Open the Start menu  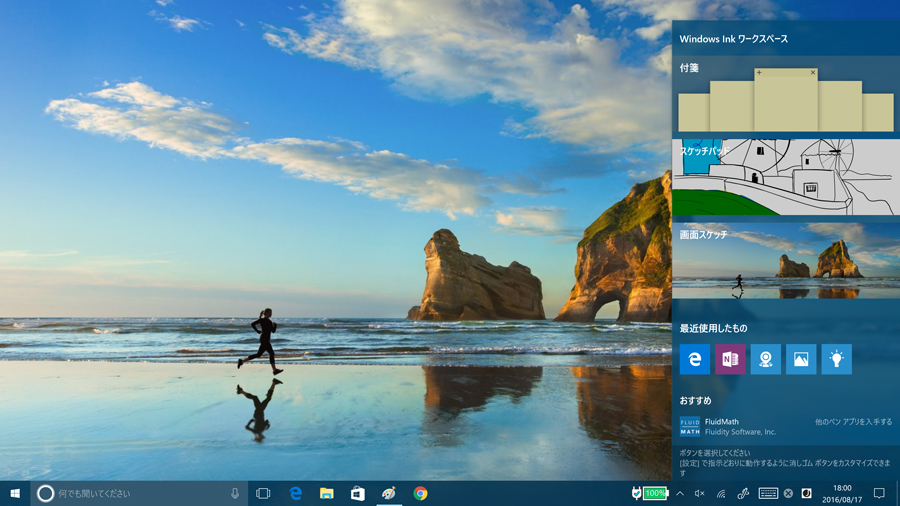tap(15, 493)
